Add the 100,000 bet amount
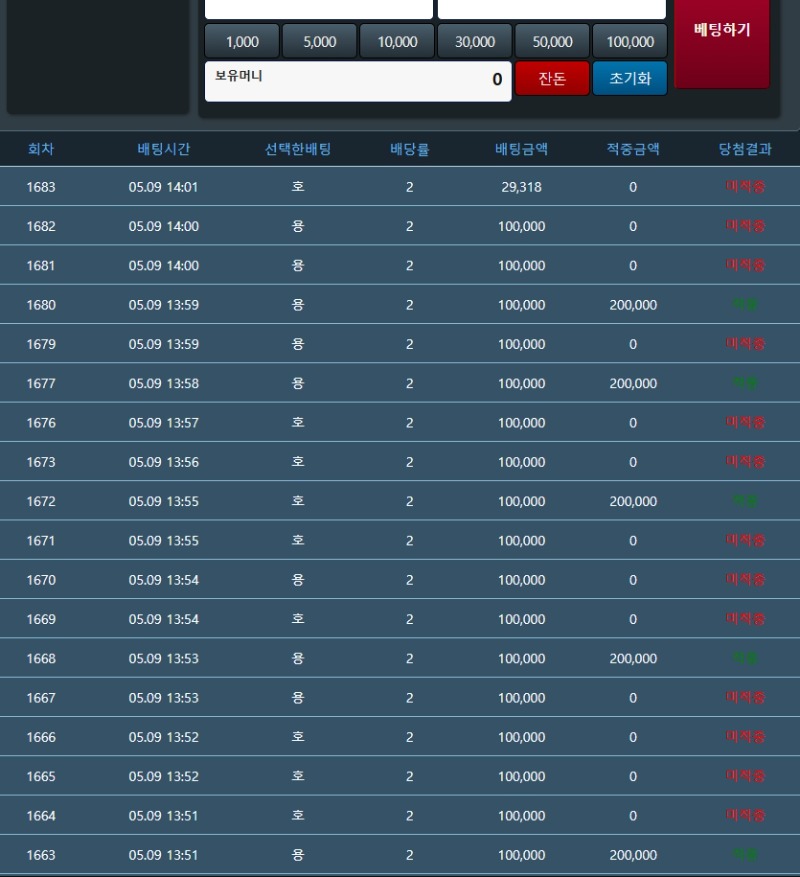The image size is (800, 877). (630, 41)
